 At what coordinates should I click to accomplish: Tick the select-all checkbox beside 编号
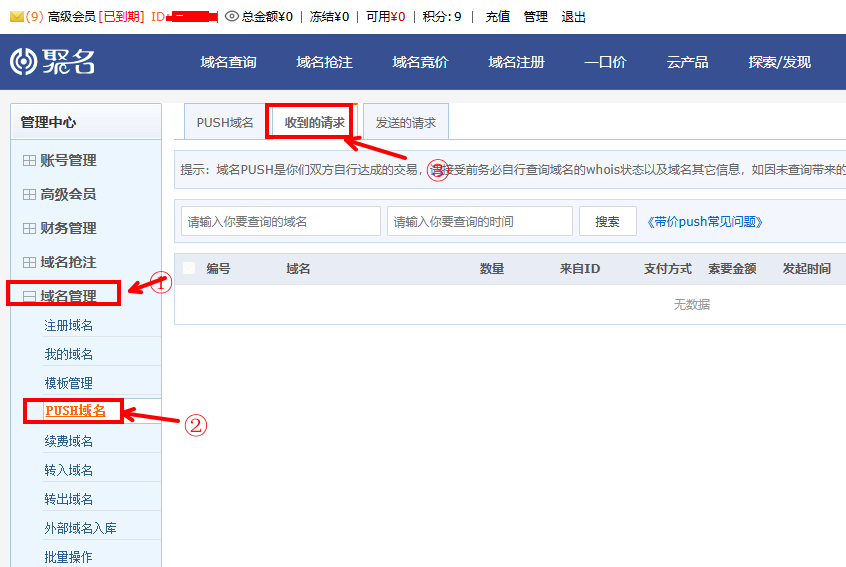click(189, 268)
